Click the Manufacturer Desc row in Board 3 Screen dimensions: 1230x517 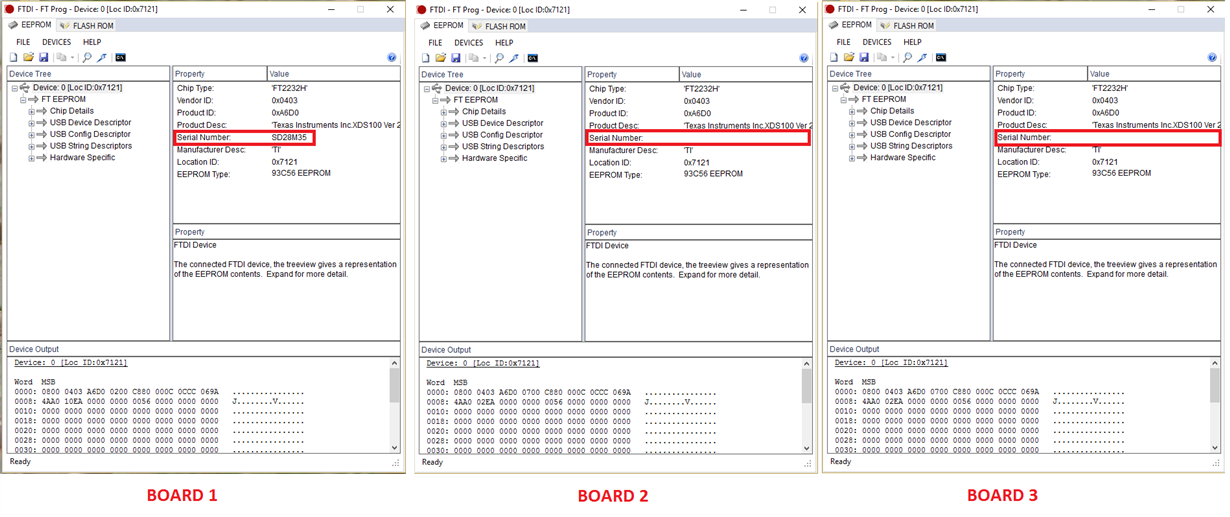[x=1106, y=150]
